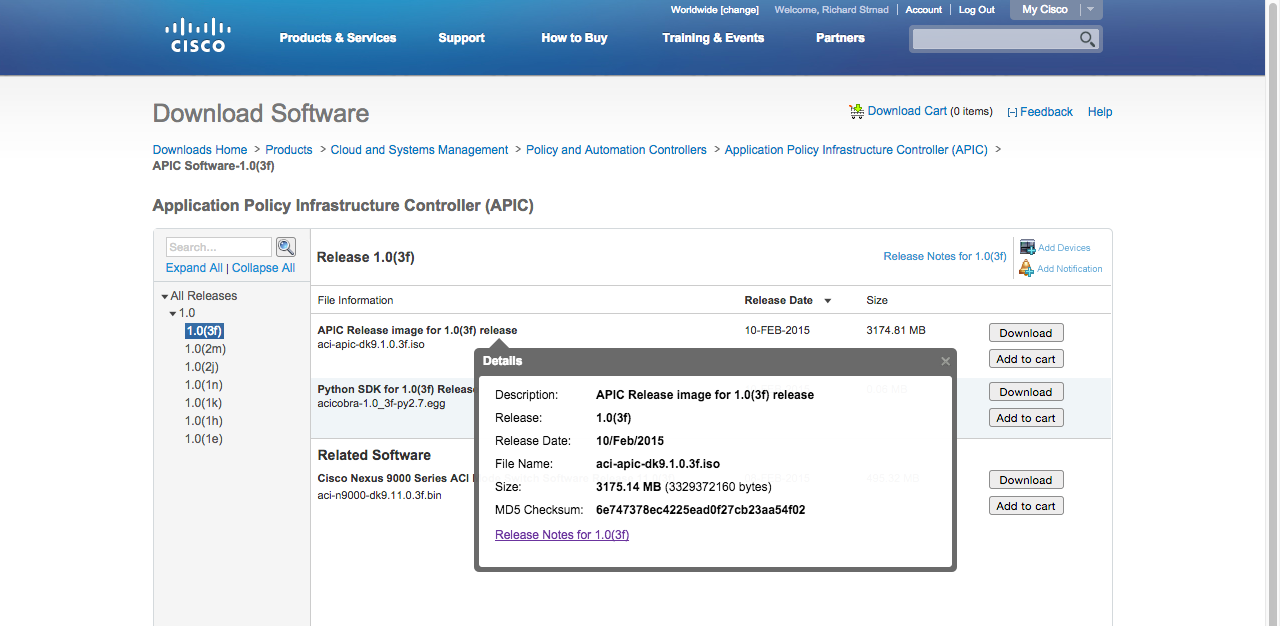Select release 1.0(3f) in tree
Image resolution: width=1280 pixels, height=626 pixels.
tap(204, 331)
